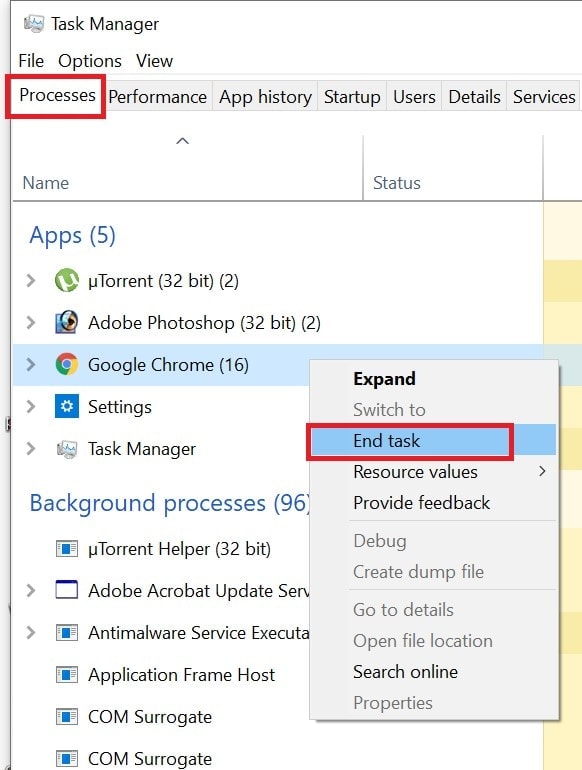Expand Antimalware Service Executable row
The width and height of the screenshot is (582, 770).
point(31,632)
